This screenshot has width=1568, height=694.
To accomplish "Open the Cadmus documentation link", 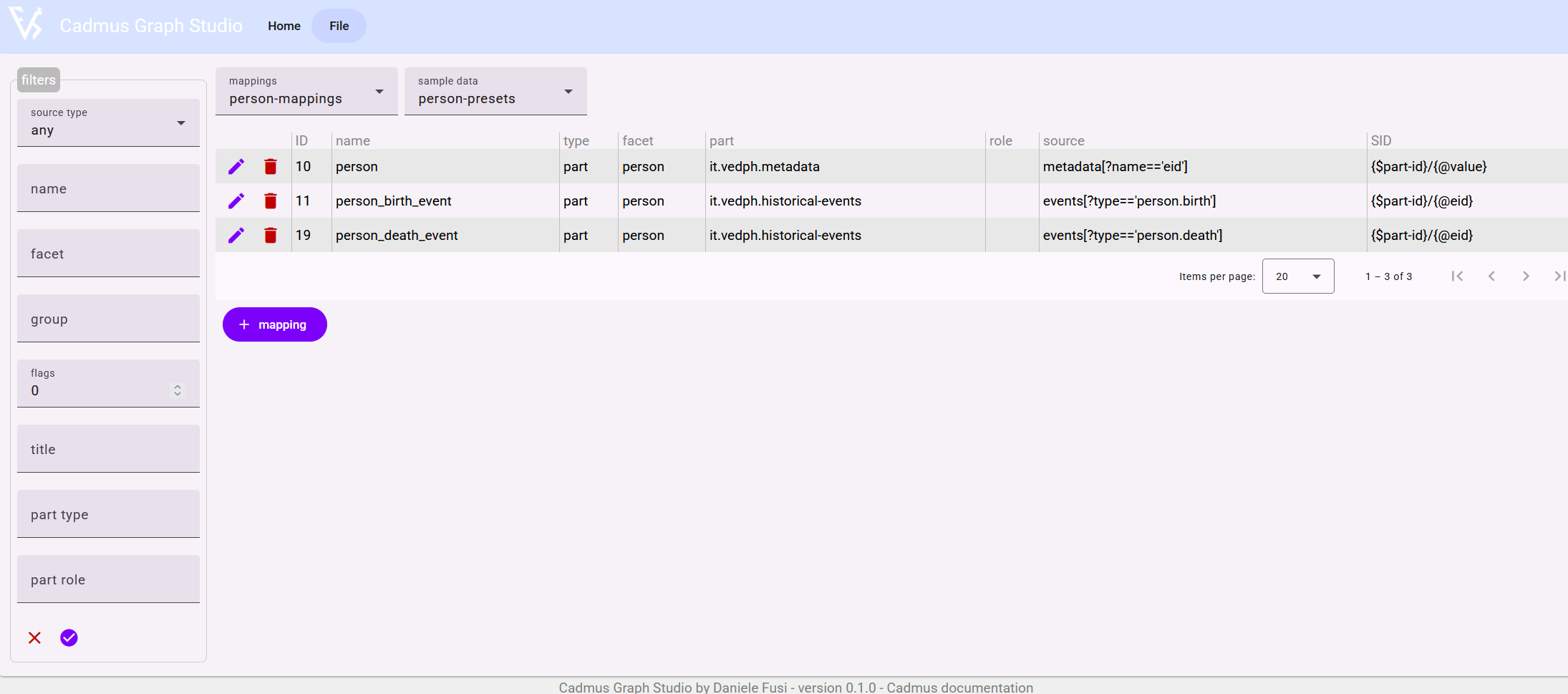I will tap(959, 687).
